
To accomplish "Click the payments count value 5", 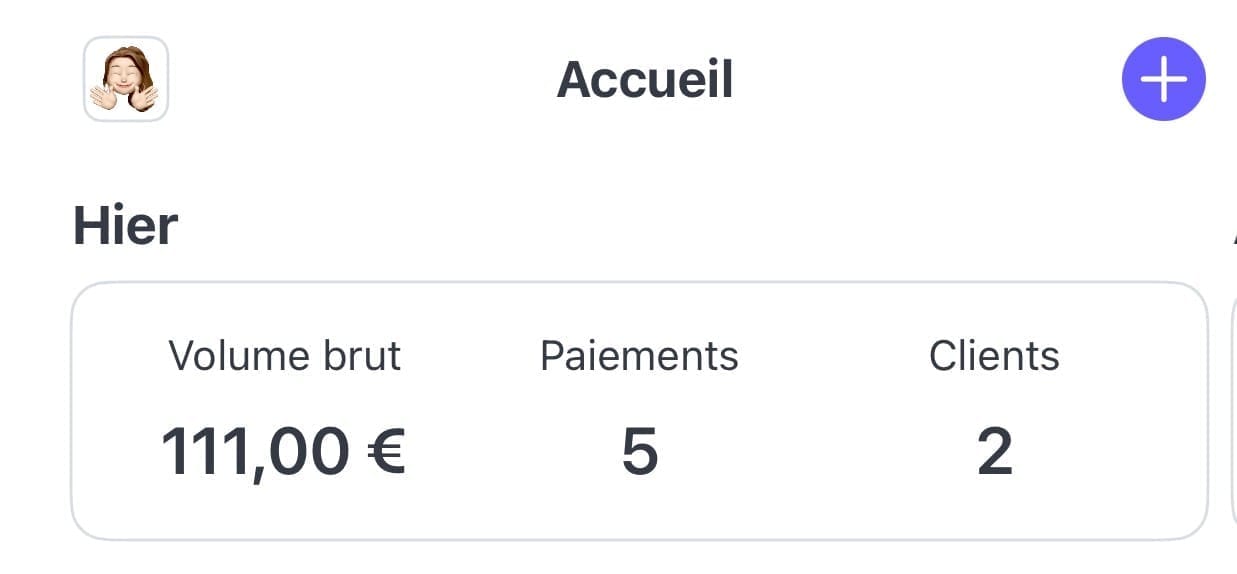I will point(640,452).
